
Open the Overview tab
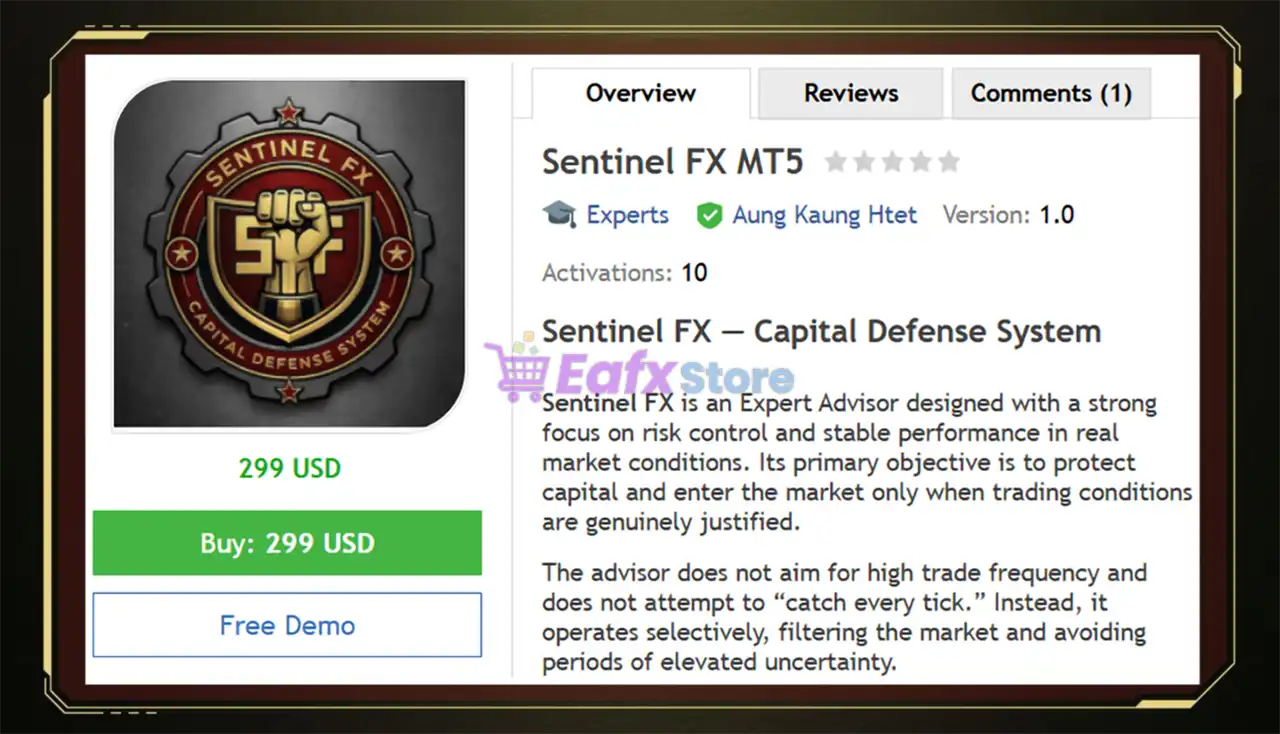point(640,93)
